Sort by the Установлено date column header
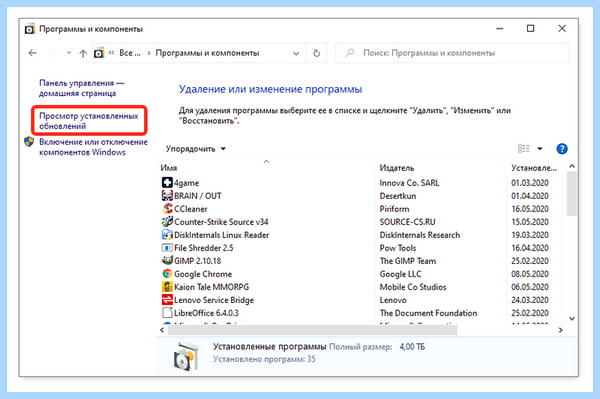 pos(534,168)
